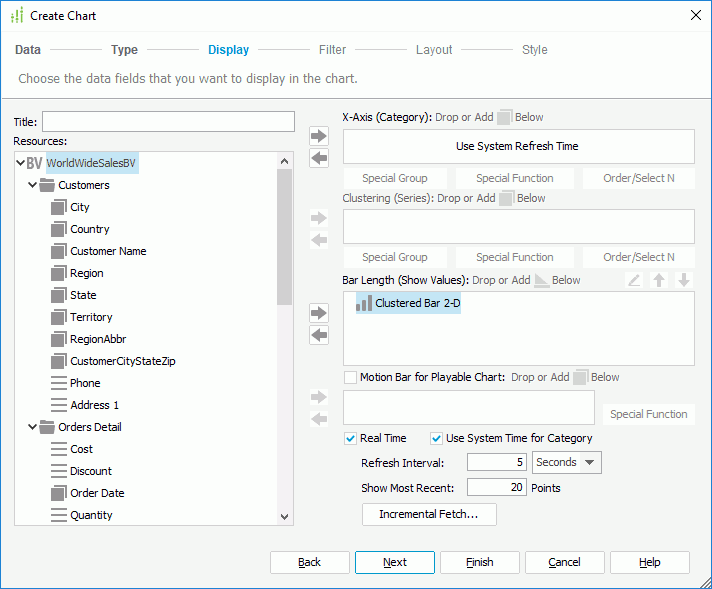The width and height of the screenshot is (712, 589).
Task: Click the Orders Detail folder icon
Action: point(47,427)
